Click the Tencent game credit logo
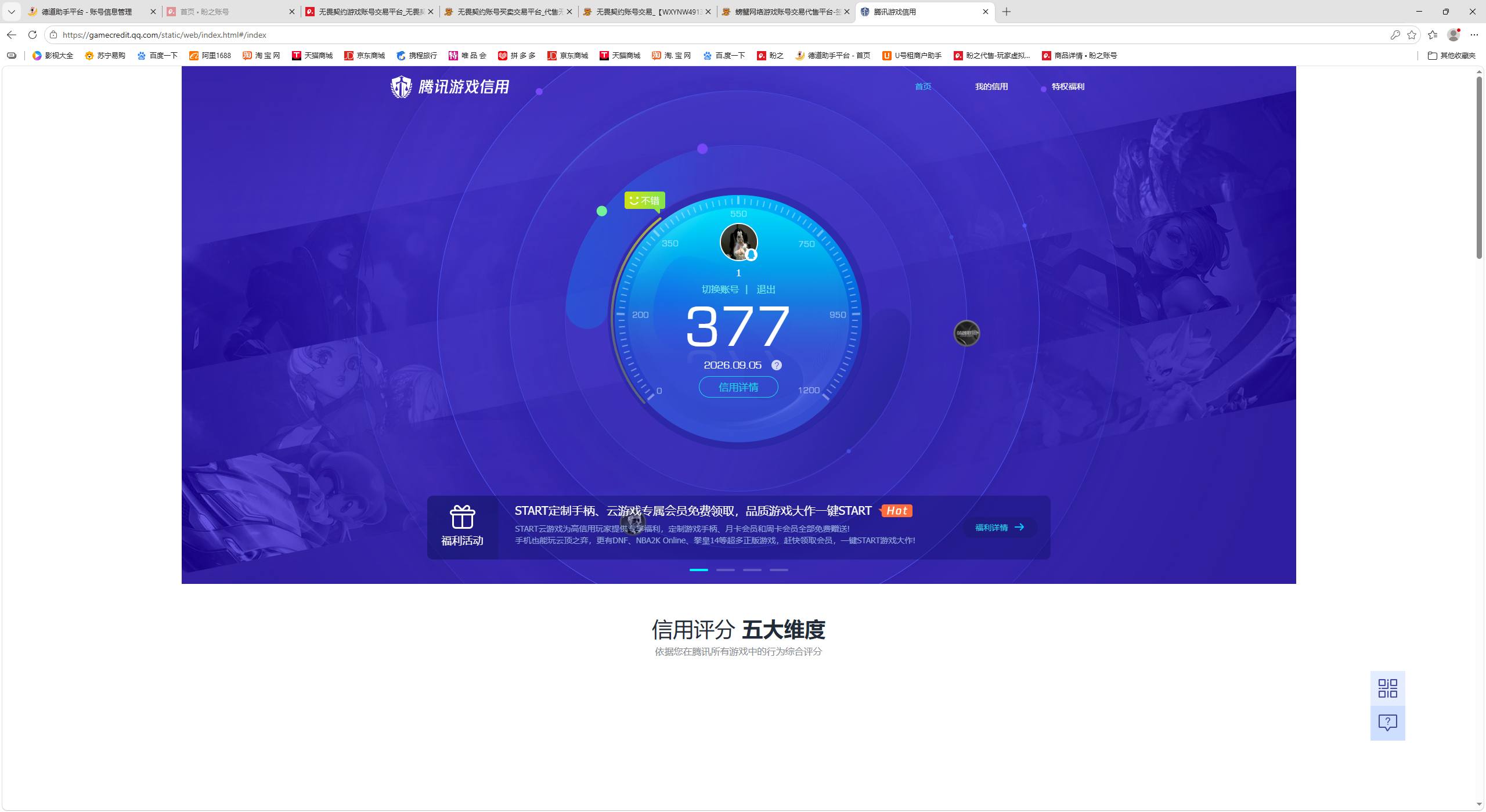1486x812 pixels. coord(450,86)
